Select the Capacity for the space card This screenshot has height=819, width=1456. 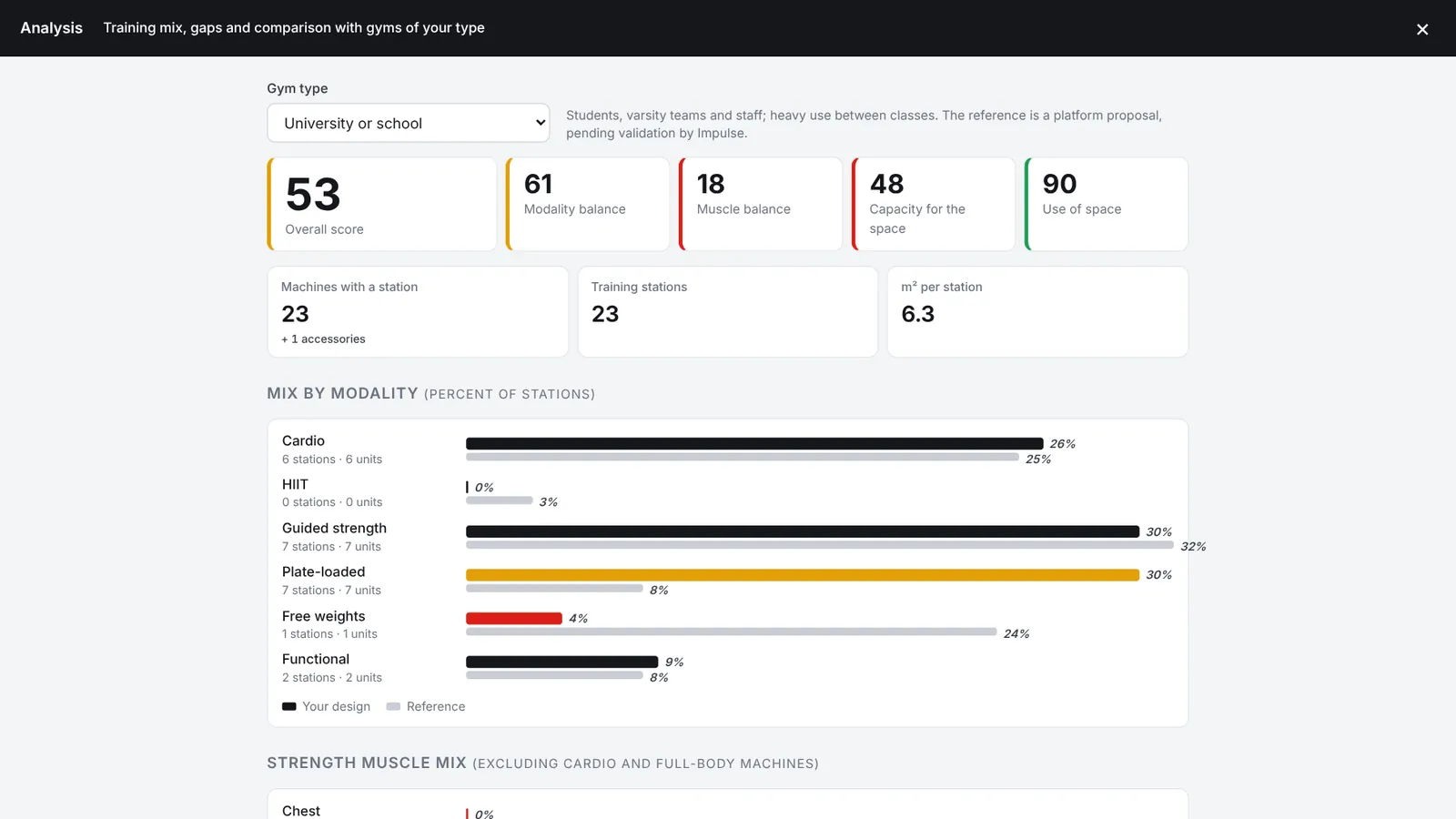click(x=934, y=204)
